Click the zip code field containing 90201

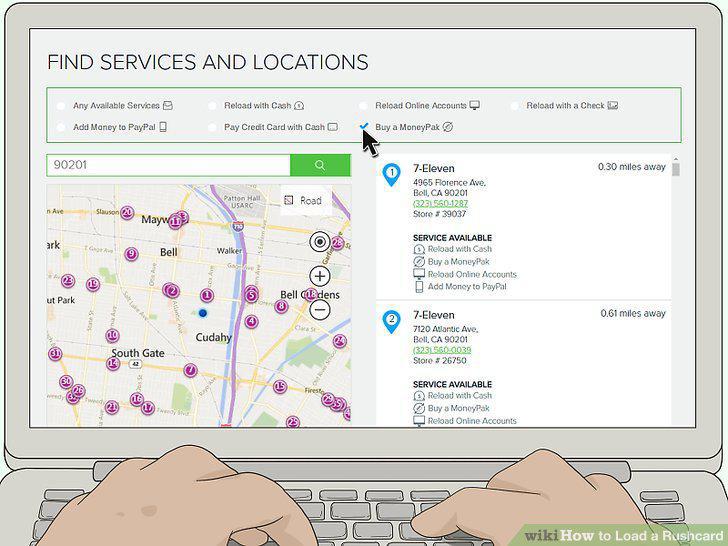point(169,165)
